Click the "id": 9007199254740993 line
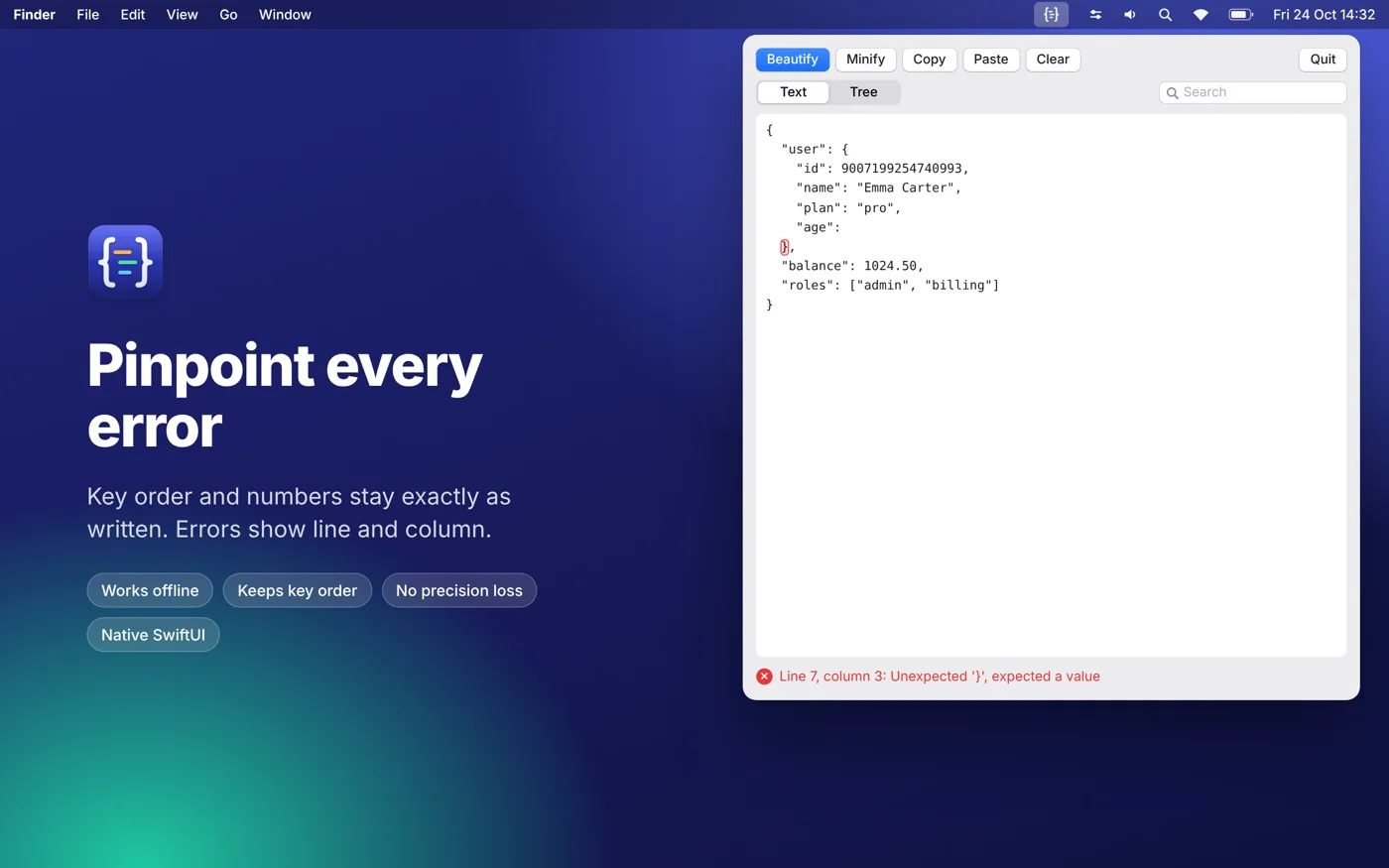 point(882,169)
